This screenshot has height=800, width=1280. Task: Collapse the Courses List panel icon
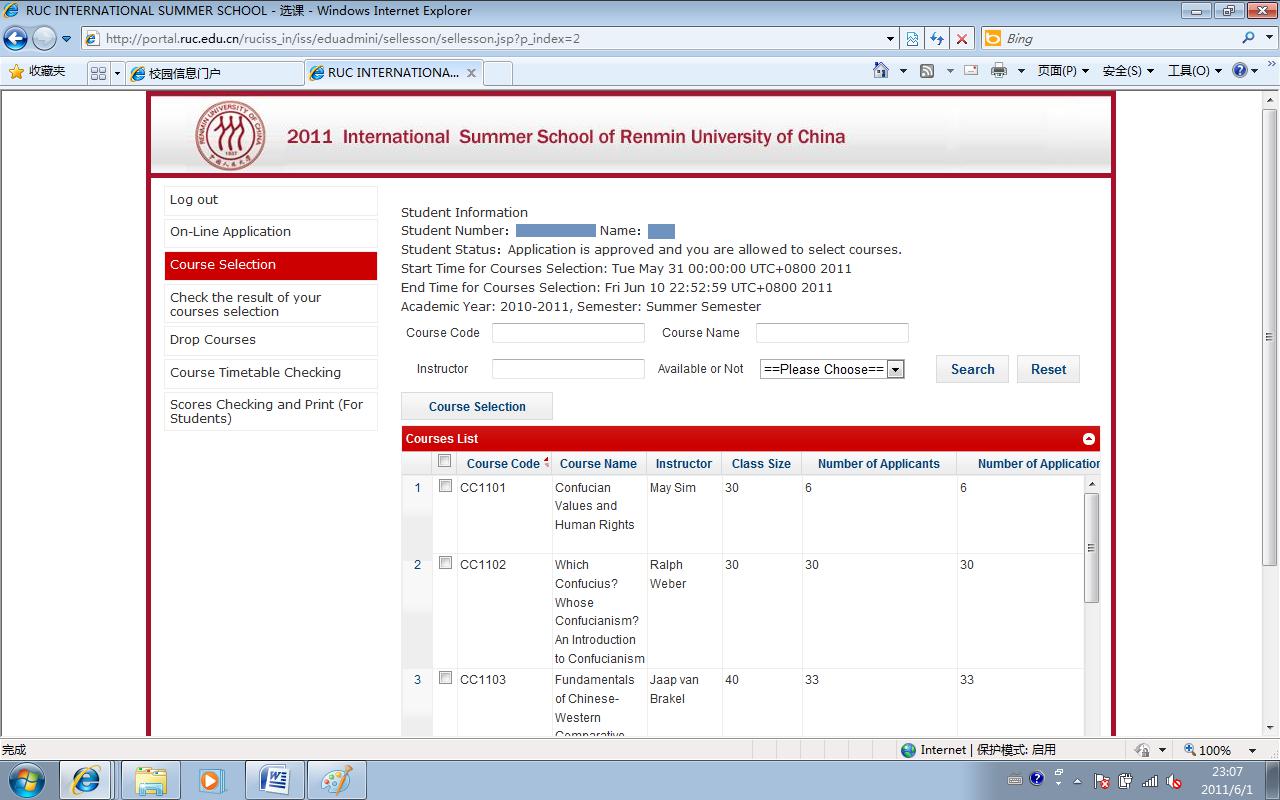(1089, 439)
